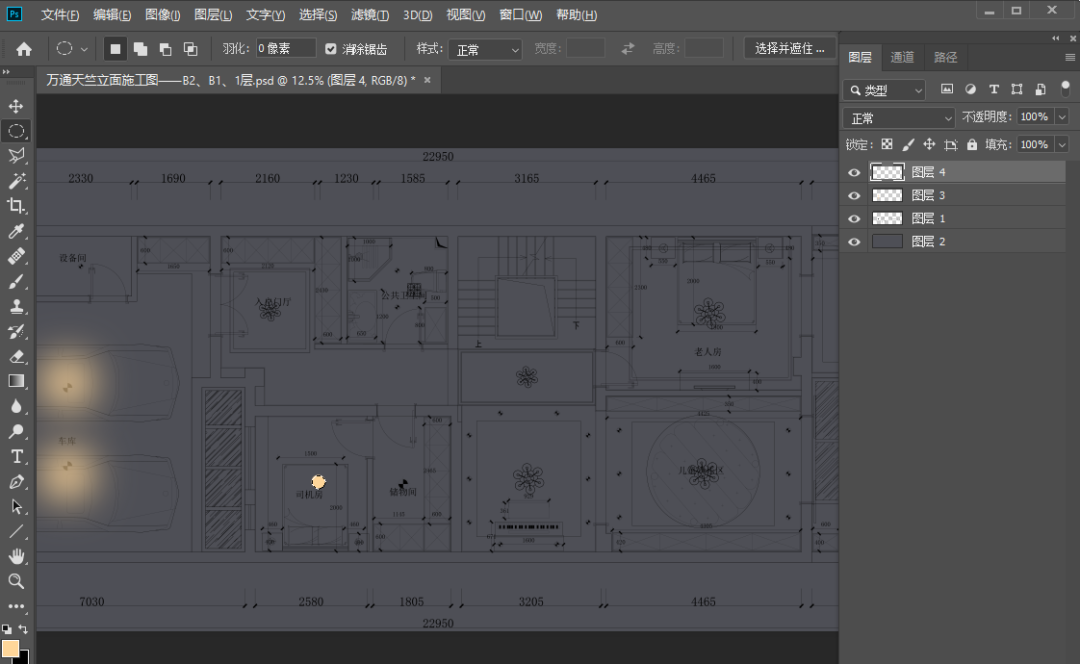
Task: Lock image pixels with brush icon
Action: [908, 145]
